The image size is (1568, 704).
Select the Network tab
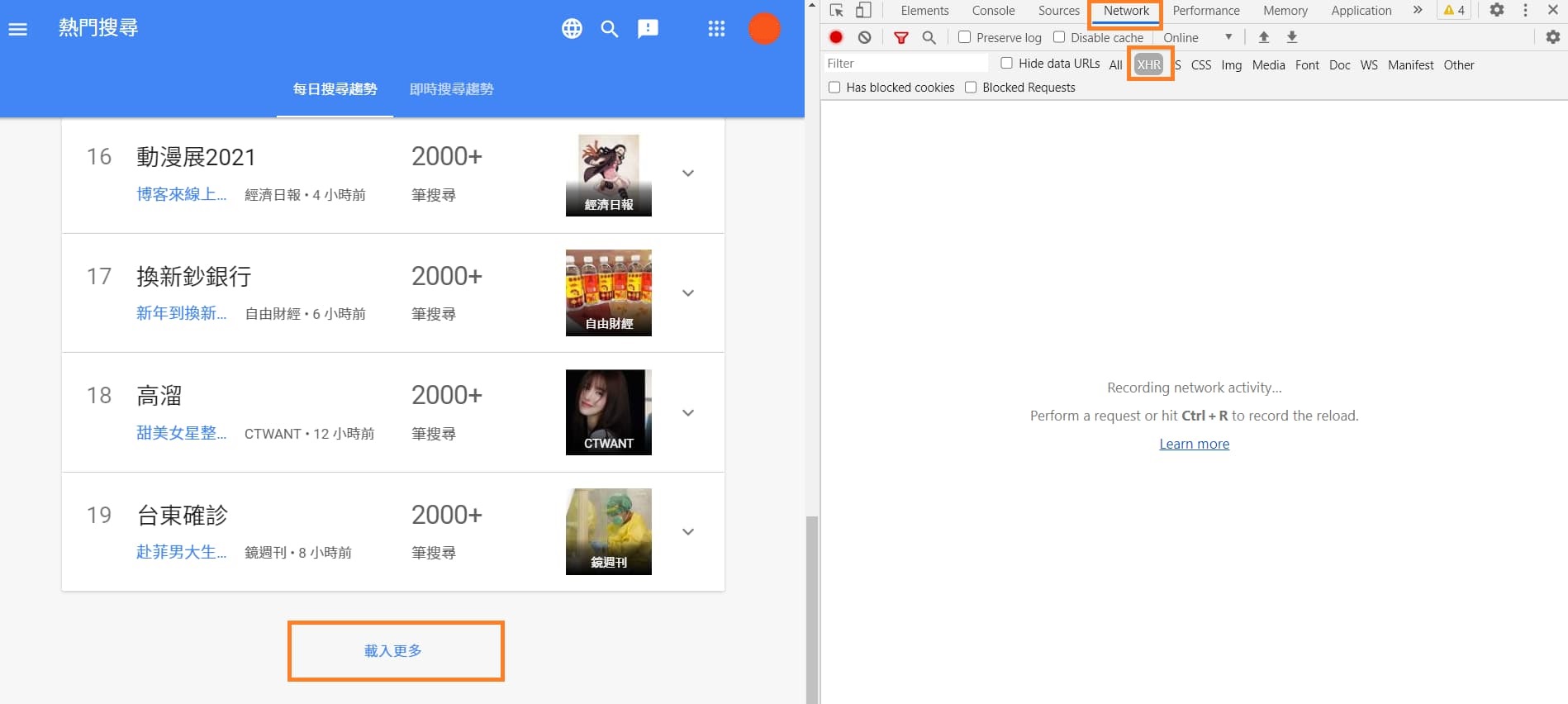1126,10
